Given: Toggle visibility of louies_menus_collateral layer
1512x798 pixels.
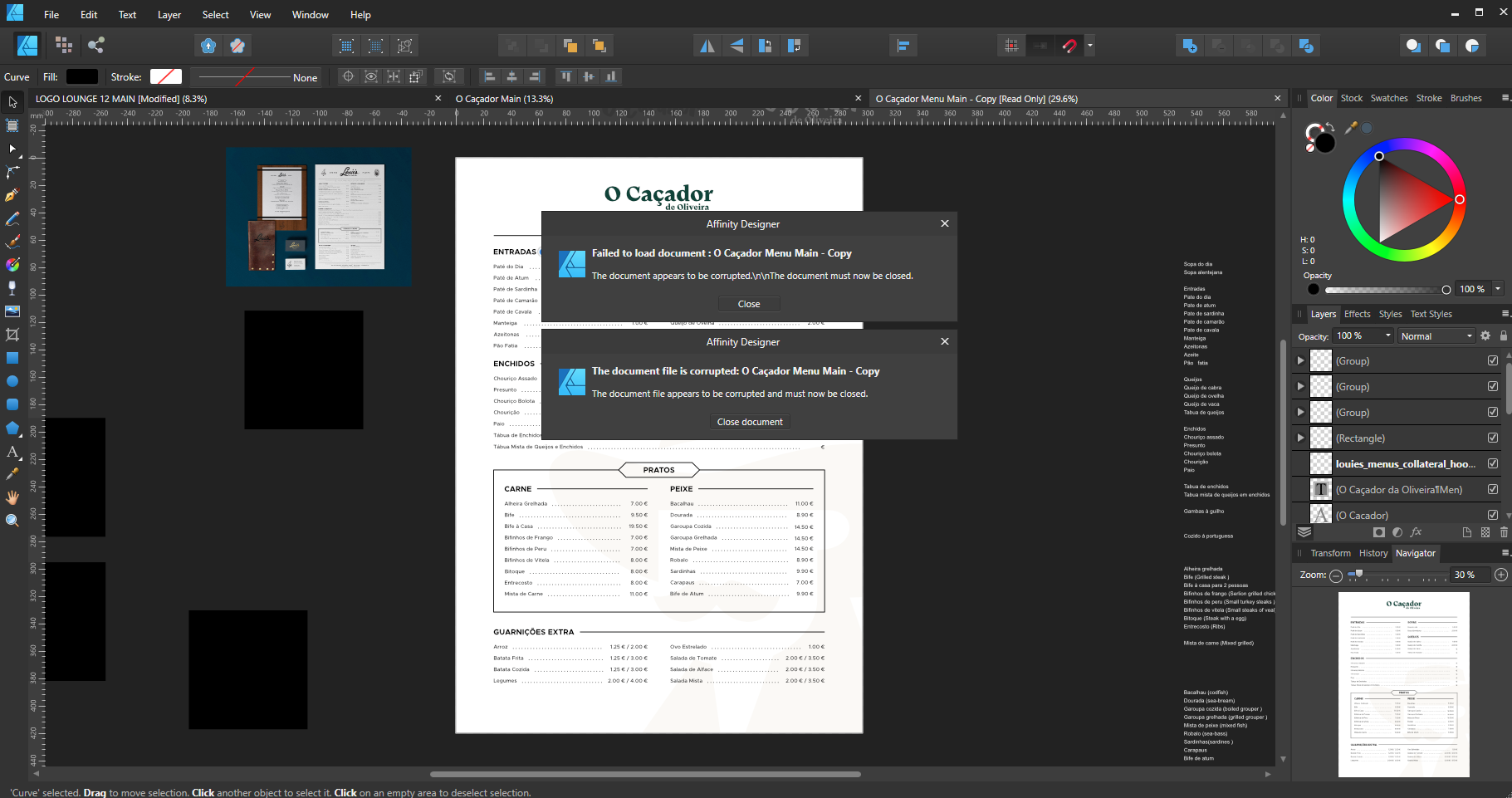Looking at the screenshot, I should pos(1493,463).
